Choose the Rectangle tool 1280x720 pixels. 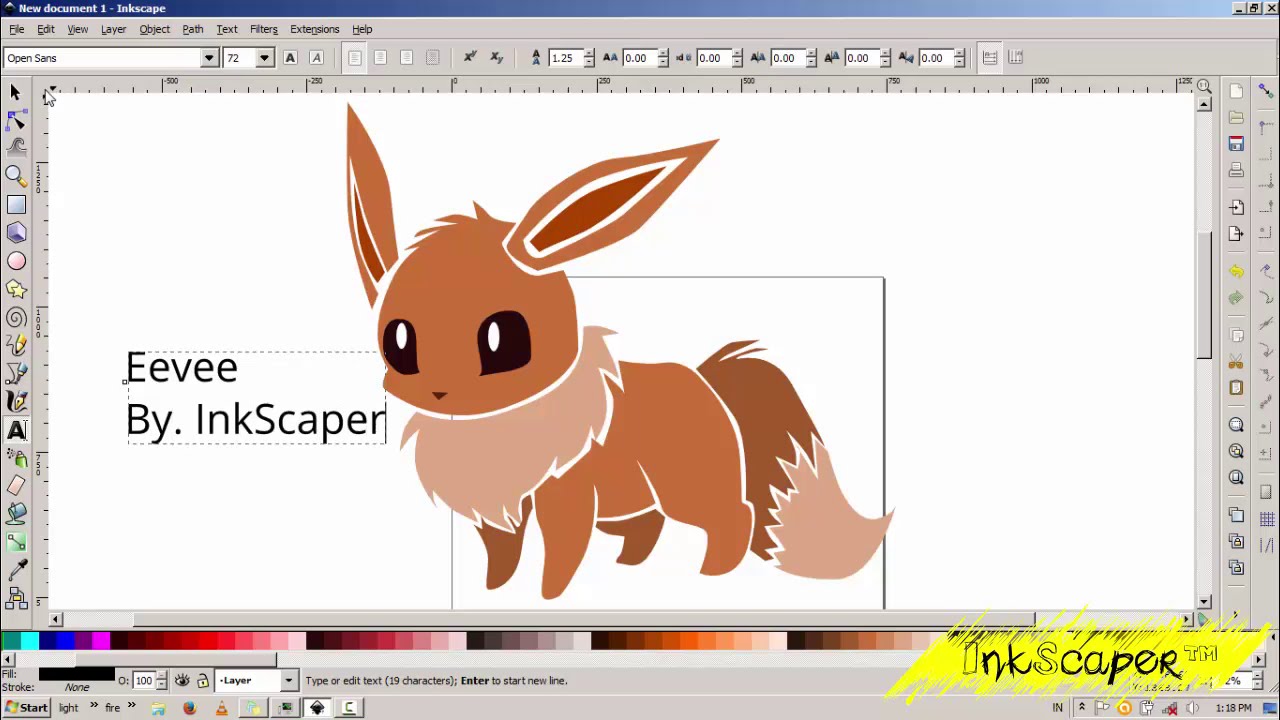point(16,205)
